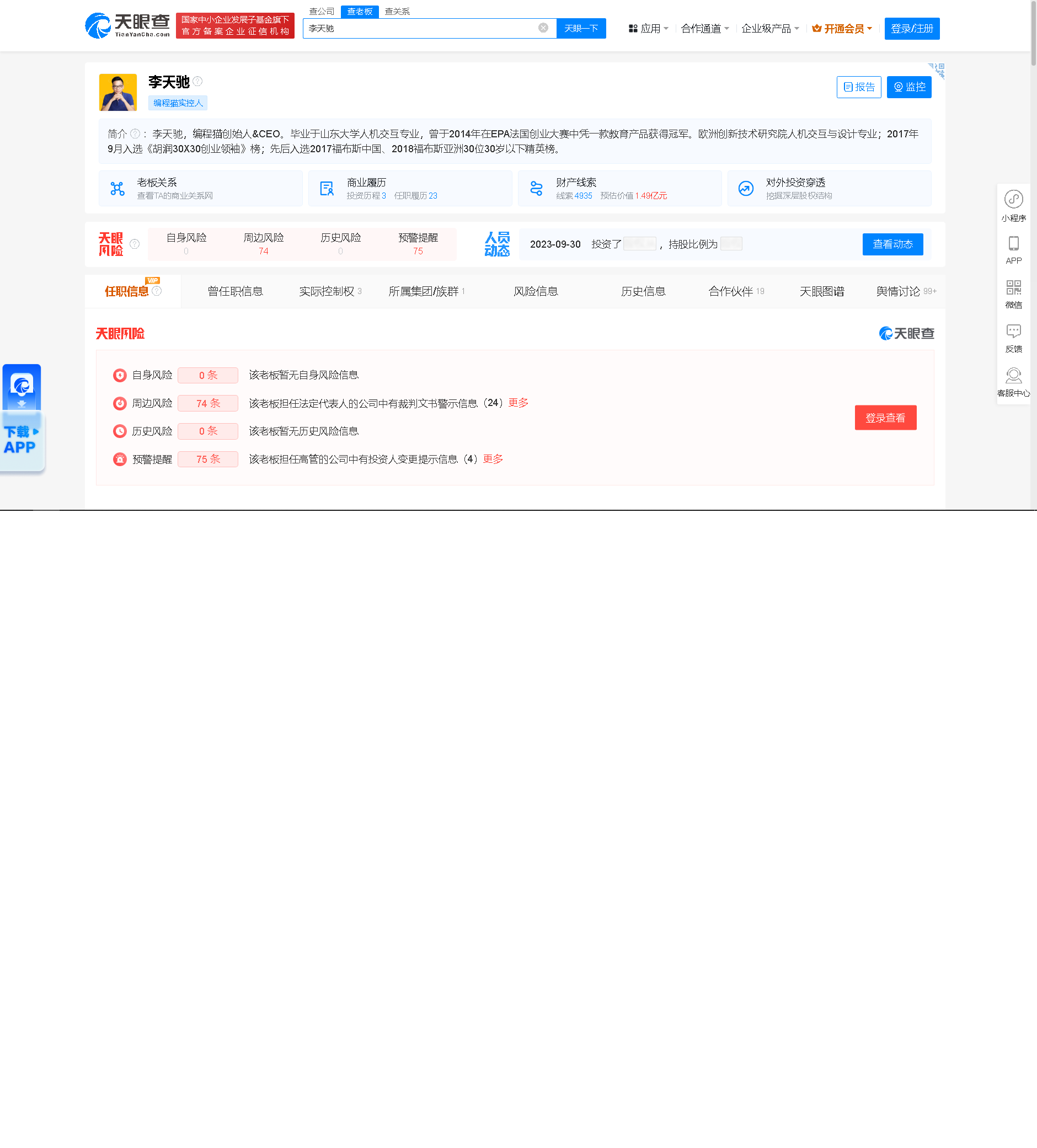Open the 合作伙伴 tab
Viewport: 1037px width, 1148px height.
click(736, 292)
